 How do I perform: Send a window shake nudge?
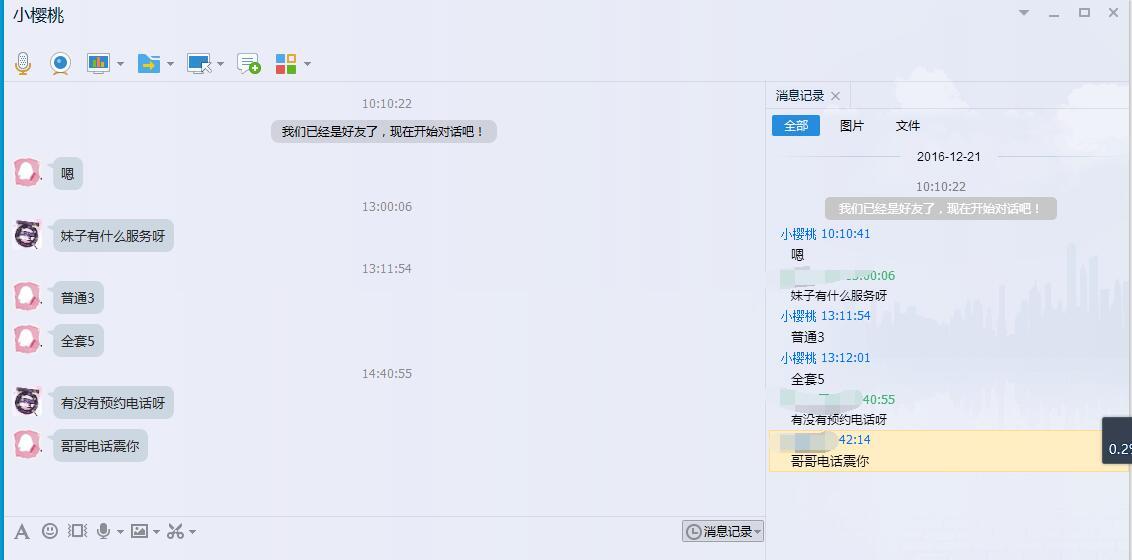[x=77, y=531]
